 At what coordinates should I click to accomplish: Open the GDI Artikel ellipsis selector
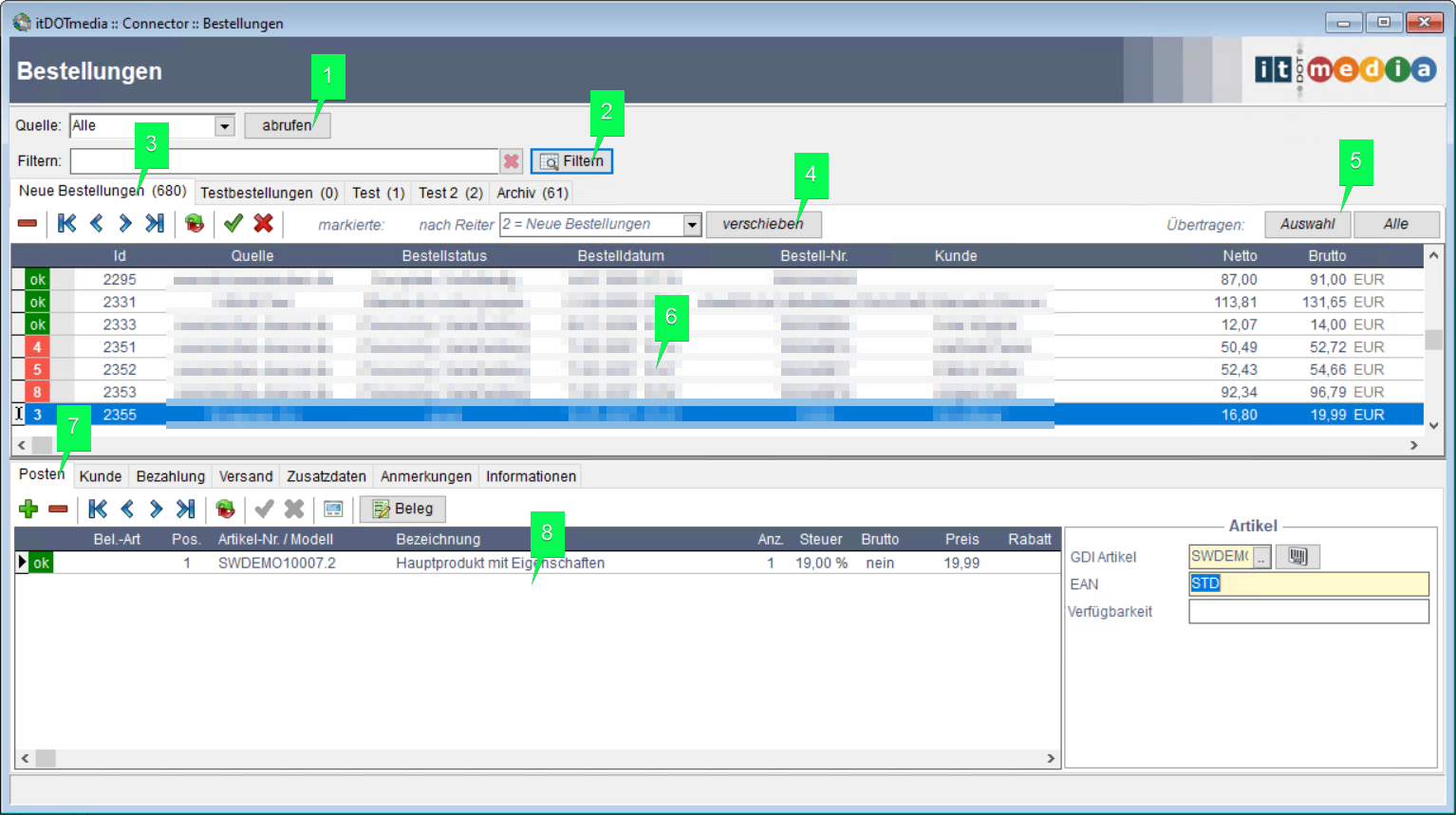click(x=1261, y=558)
